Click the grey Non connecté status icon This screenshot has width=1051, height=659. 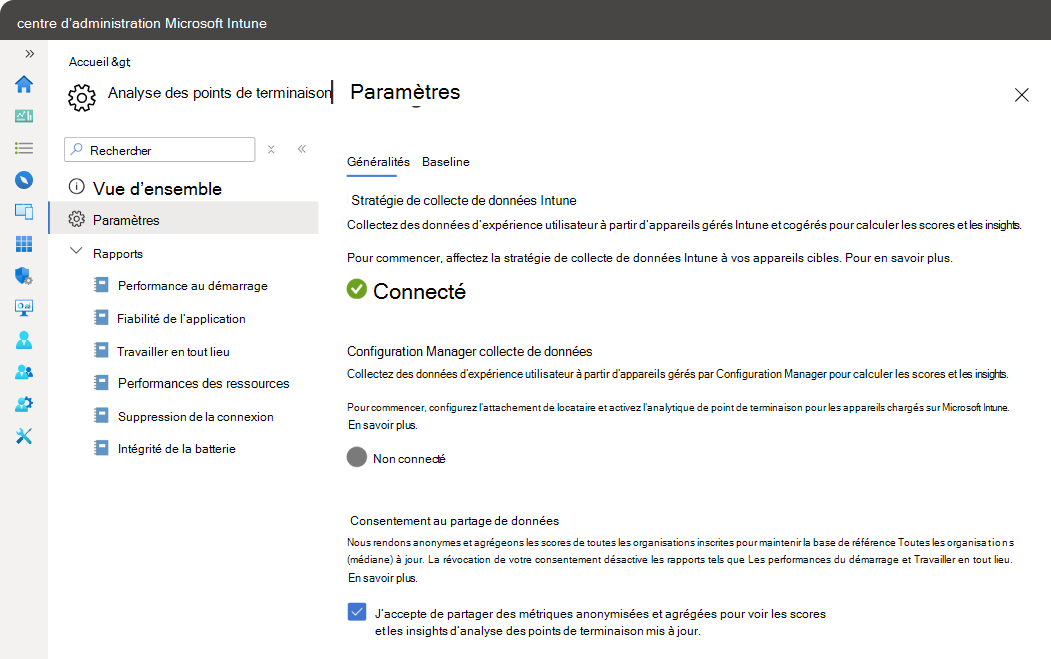tap(357, 457)
